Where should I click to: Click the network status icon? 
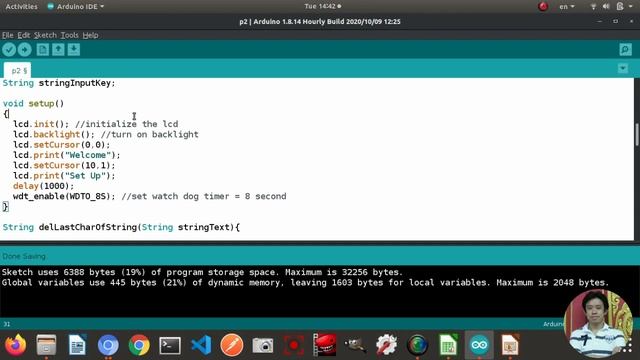(x=593, y=7)
